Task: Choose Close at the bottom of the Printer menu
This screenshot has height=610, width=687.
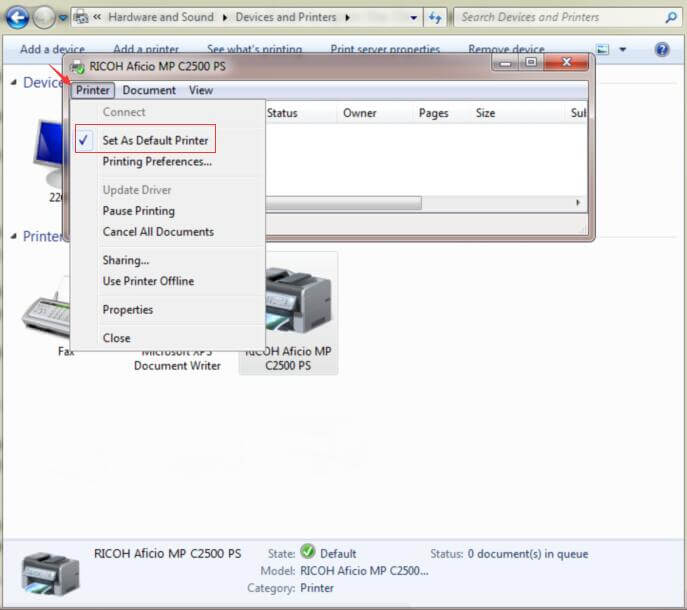Action: [117, 338]
